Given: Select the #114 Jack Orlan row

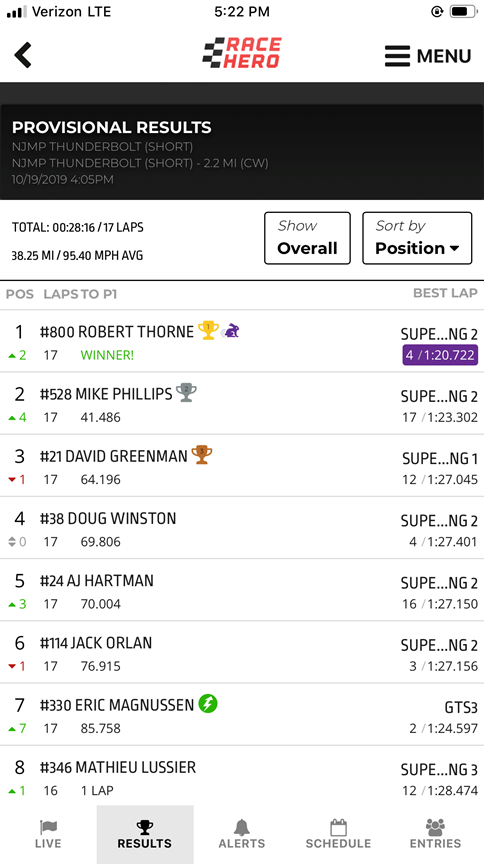Looking at the screenshot, I should click(242, 652).
